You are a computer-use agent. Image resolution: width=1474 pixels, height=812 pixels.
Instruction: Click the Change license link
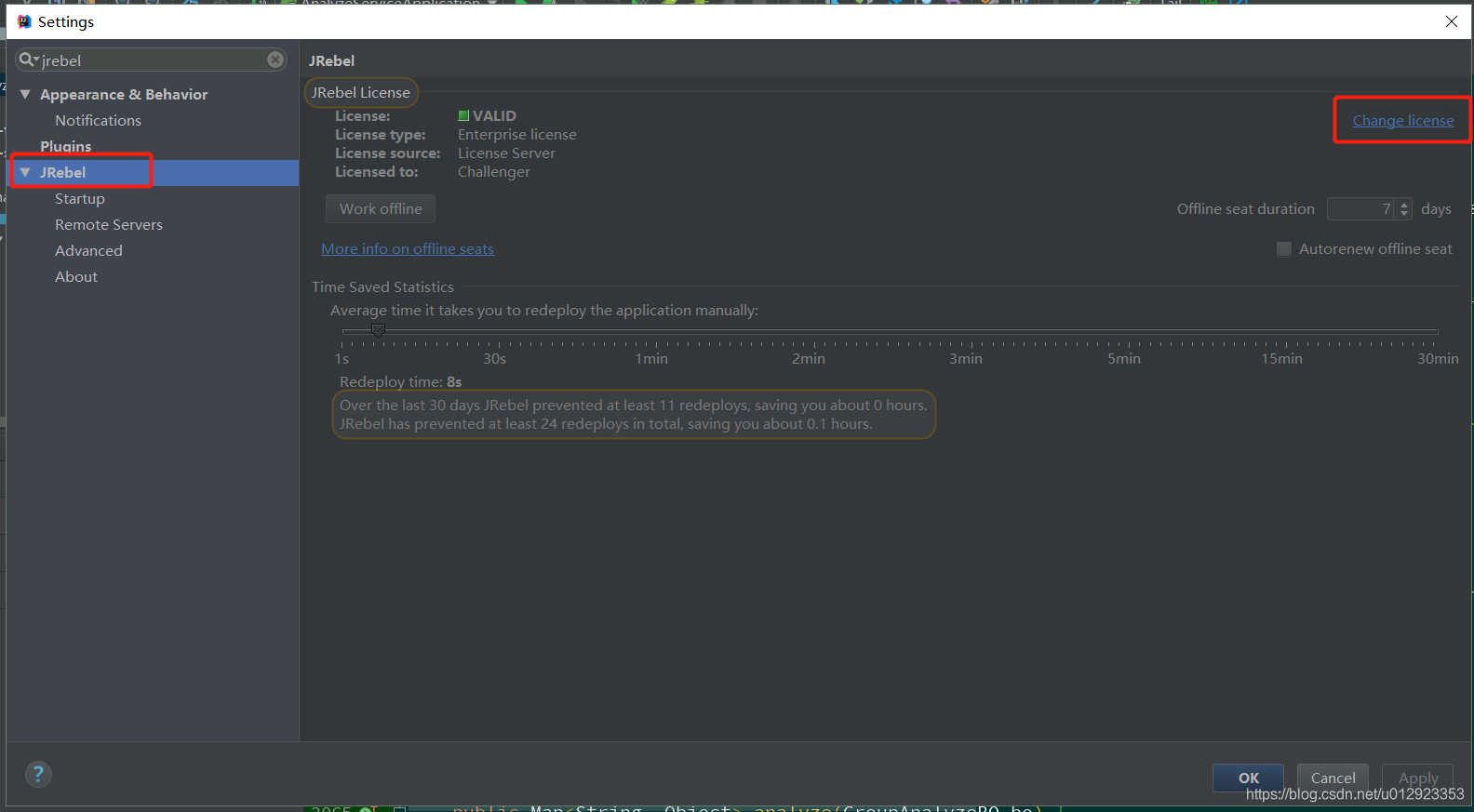[1402, 120]
